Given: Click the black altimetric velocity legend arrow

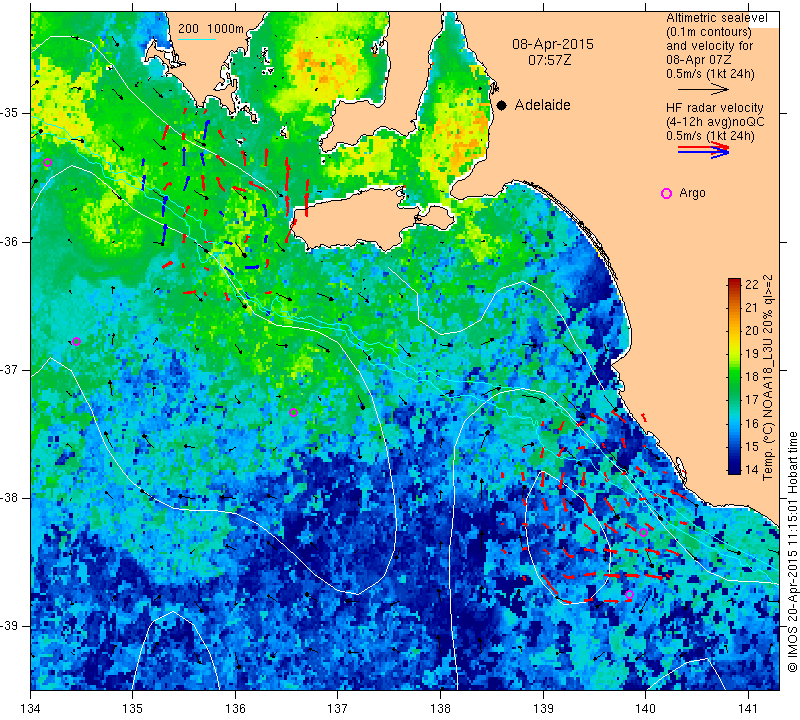Looking at the screenshot, I should pos(703,89).
